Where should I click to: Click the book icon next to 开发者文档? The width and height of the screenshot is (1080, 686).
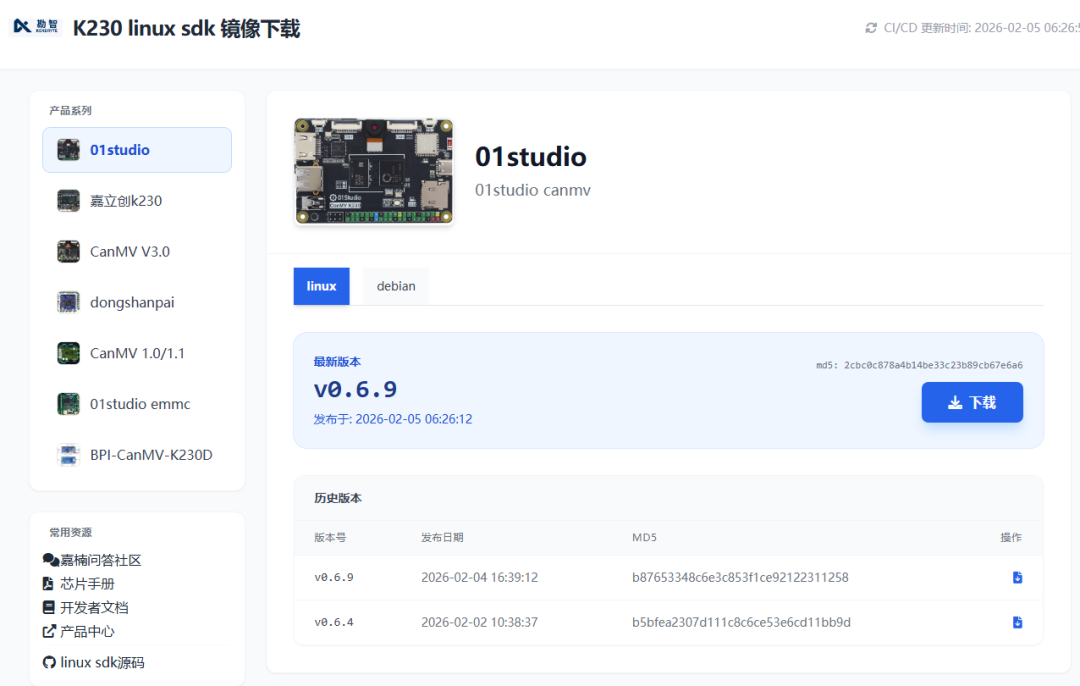[x=48, y=607]
